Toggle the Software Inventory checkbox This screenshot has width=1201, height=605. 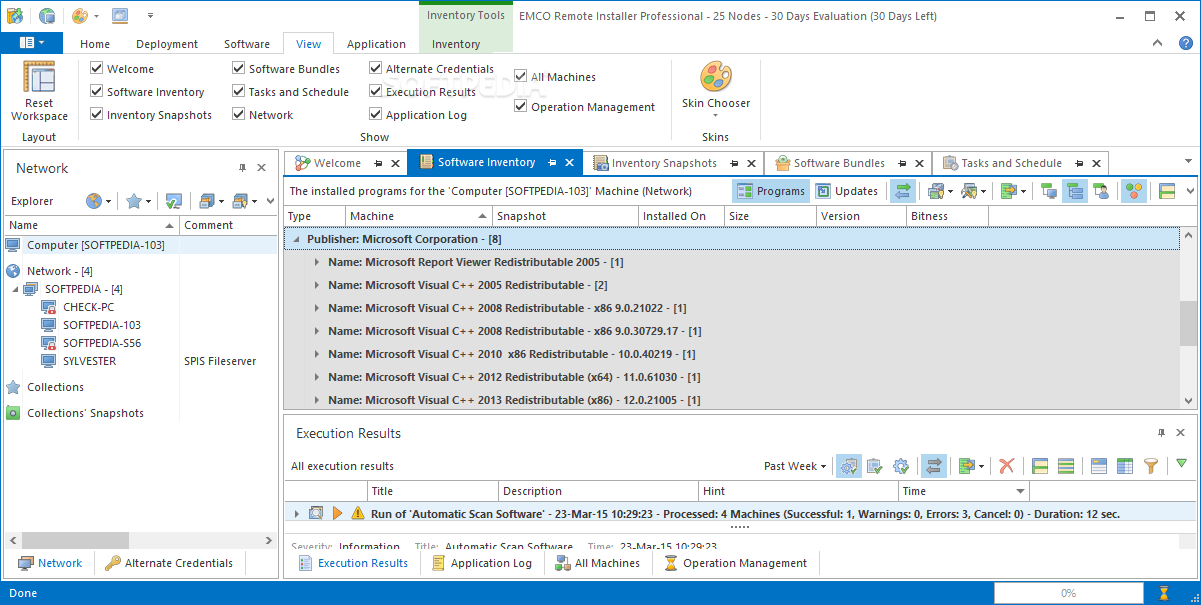click(96, 92)
